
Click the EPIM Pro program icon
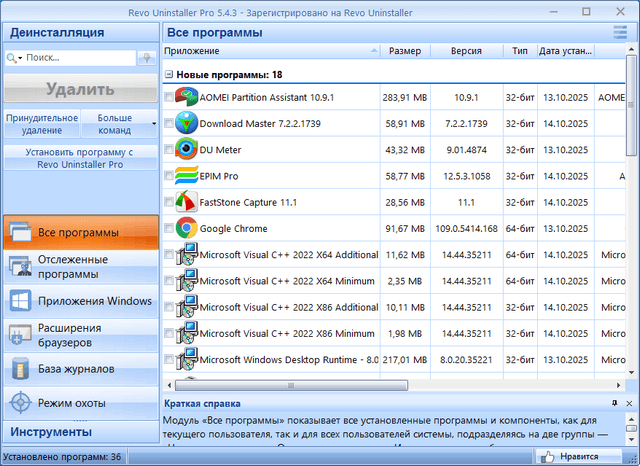pyautogui.click(x=186, y=176)
